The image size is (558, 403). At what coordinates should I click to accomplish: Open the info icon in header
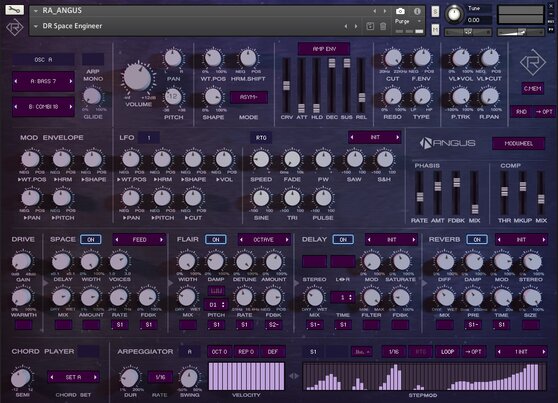417,11
